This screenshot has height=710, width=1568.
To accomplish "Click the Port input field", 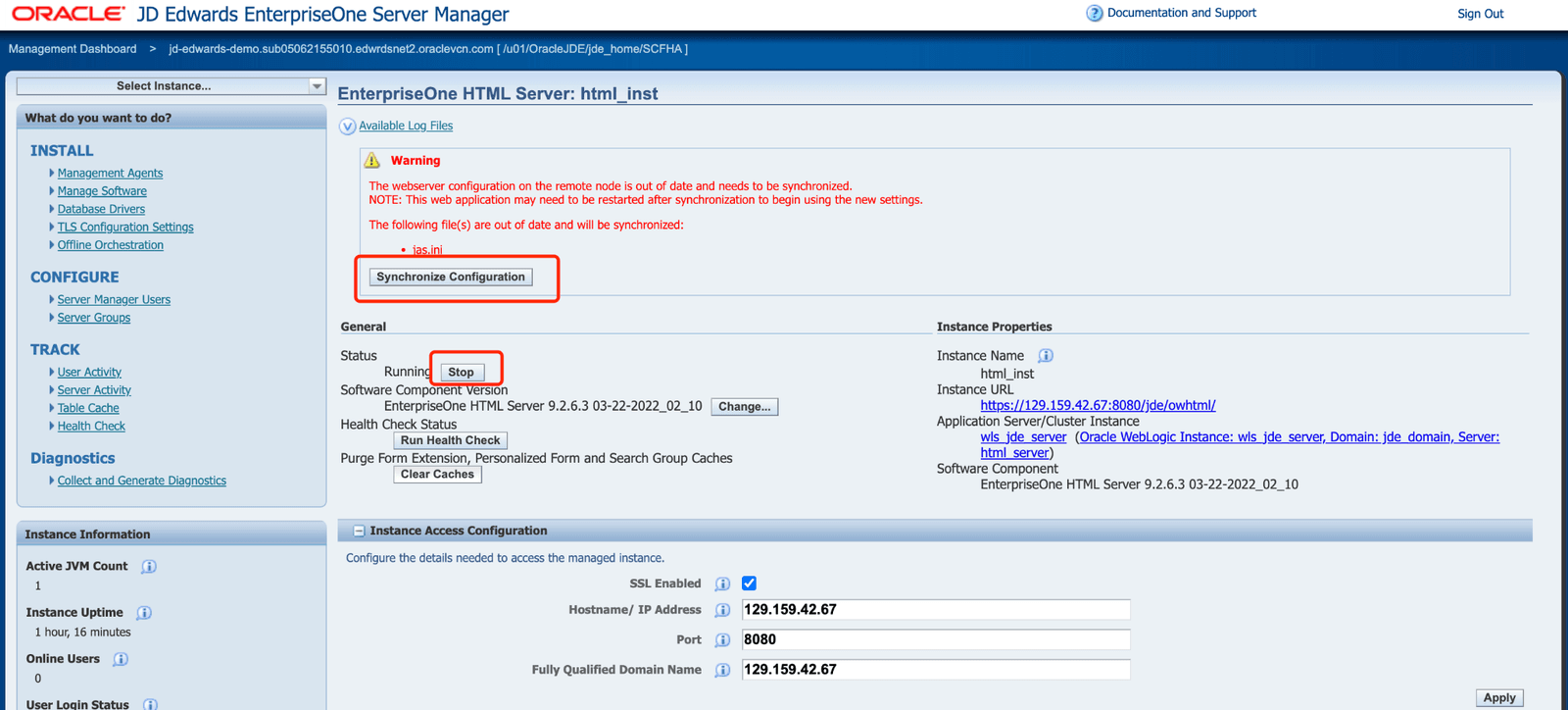I will tap(936, 639).
